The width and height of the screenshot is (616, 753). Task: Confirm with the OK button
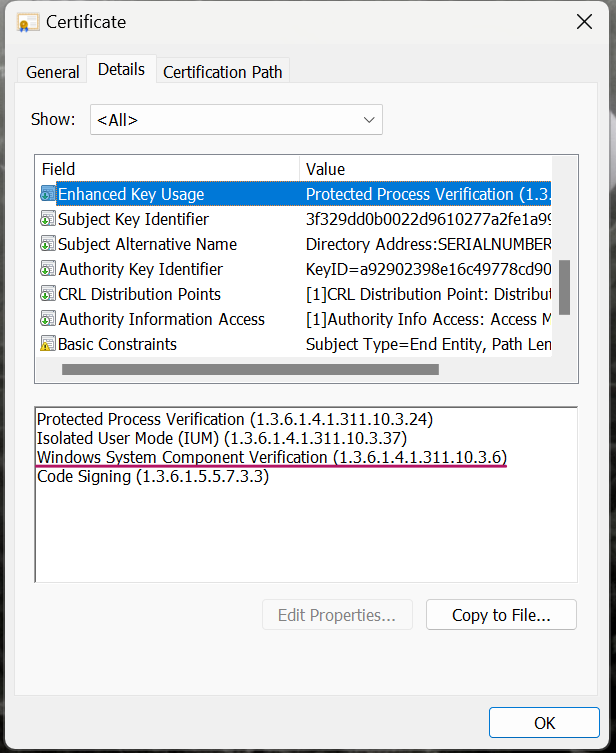[544, 722]
